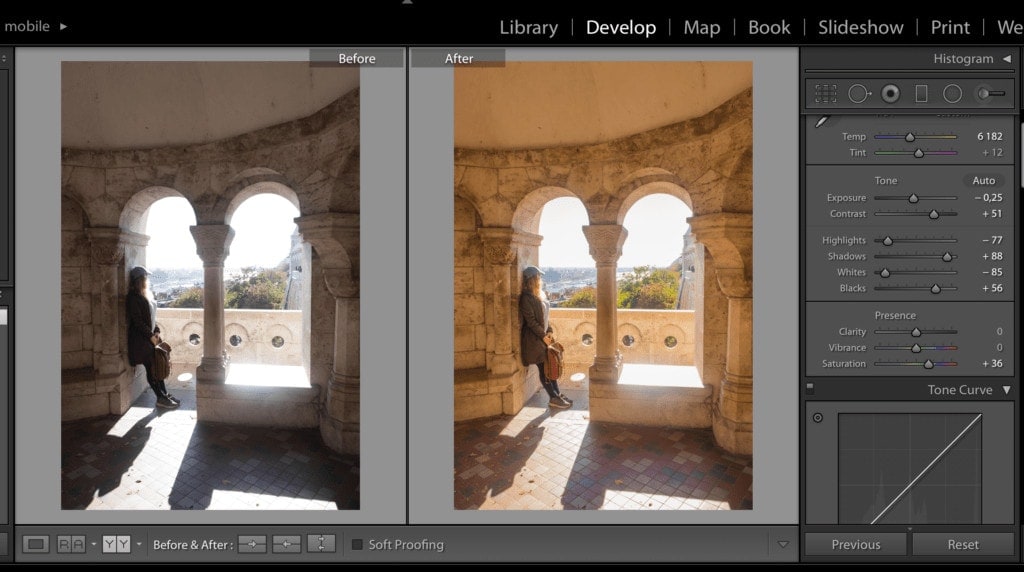This screenshot has width=1024, height=572.
Task: Pick the White Balance eyedropper
Action: 821,122
